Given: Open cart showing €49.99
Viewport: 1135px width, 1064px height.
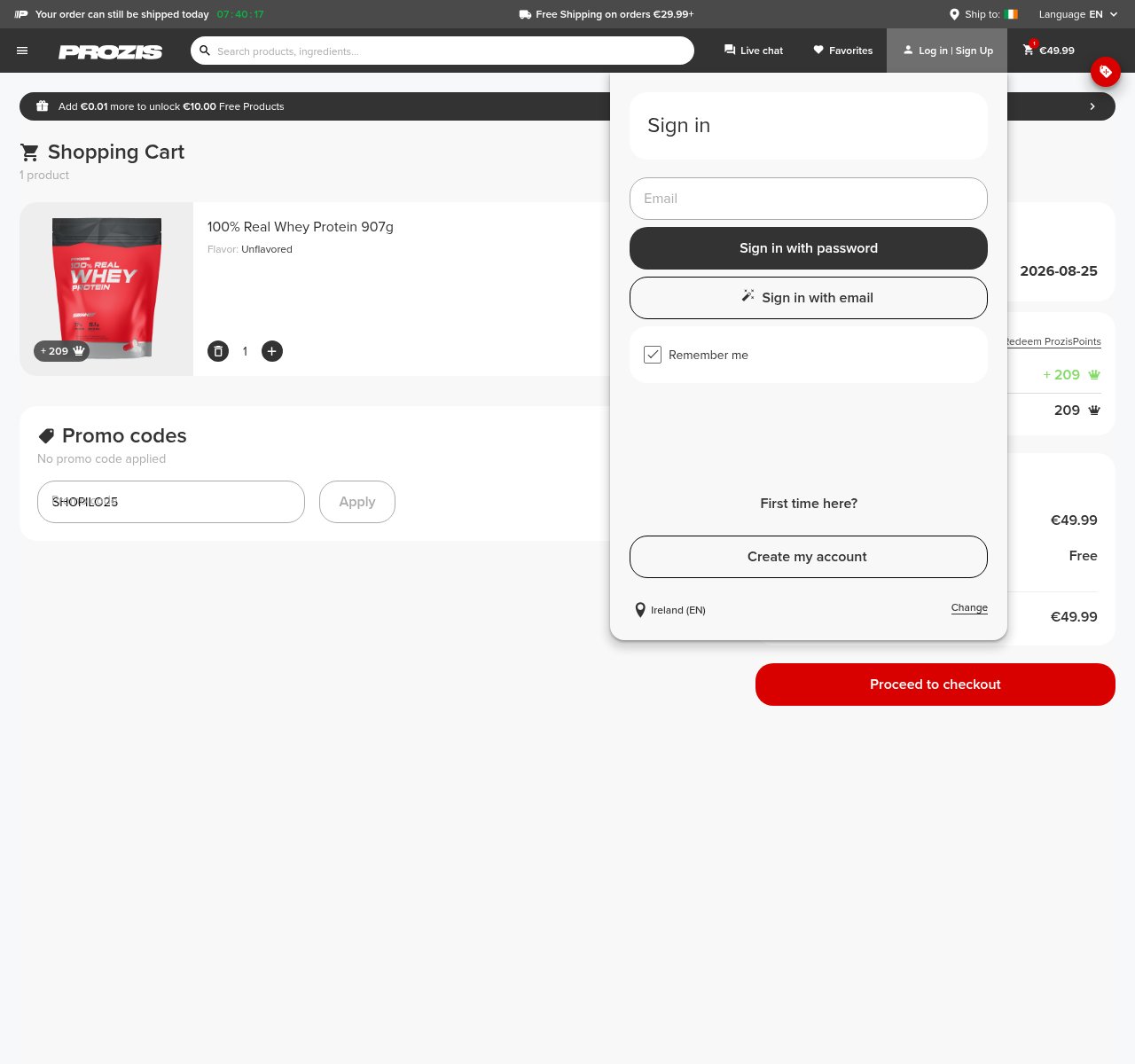Looking at the screenshot, I should coord(1048,51).
